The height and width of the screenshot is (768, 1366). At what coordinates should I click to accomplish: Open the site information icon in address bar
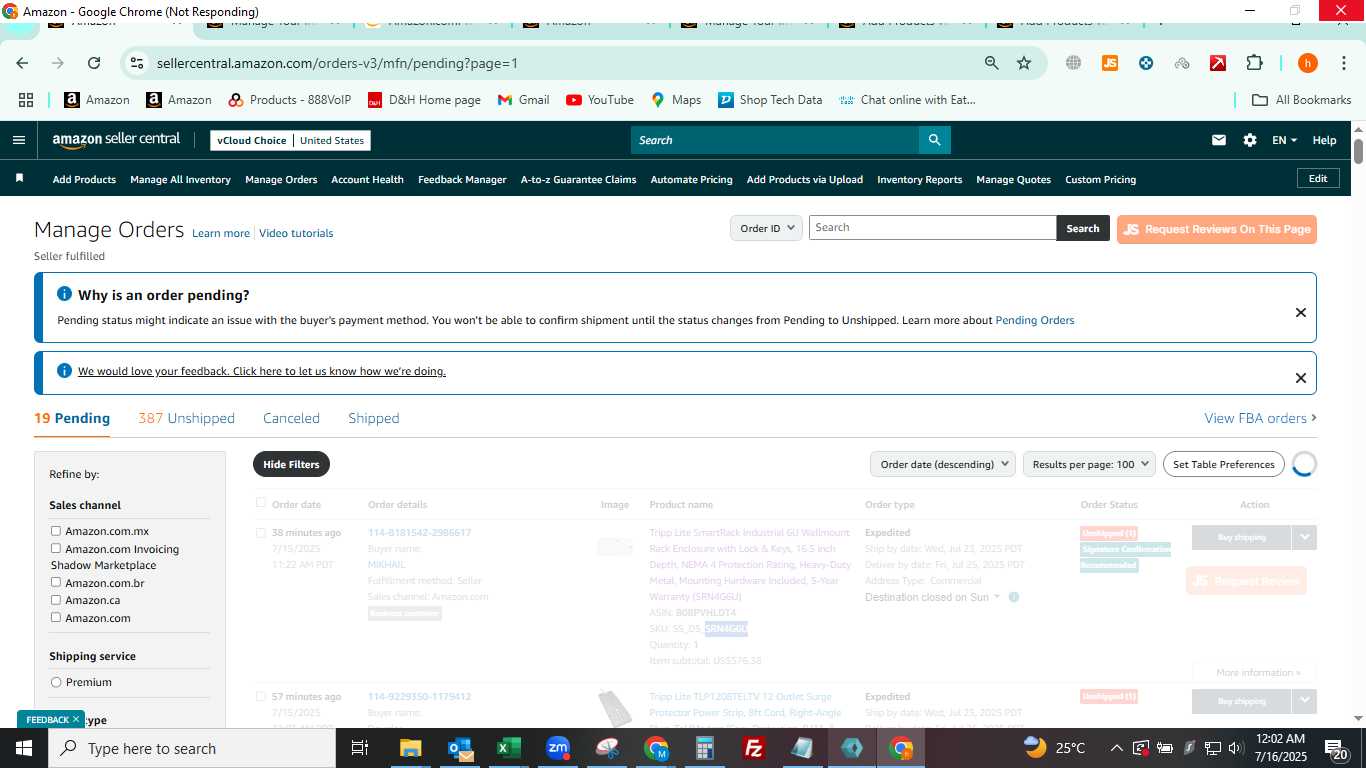pos(138,63)
